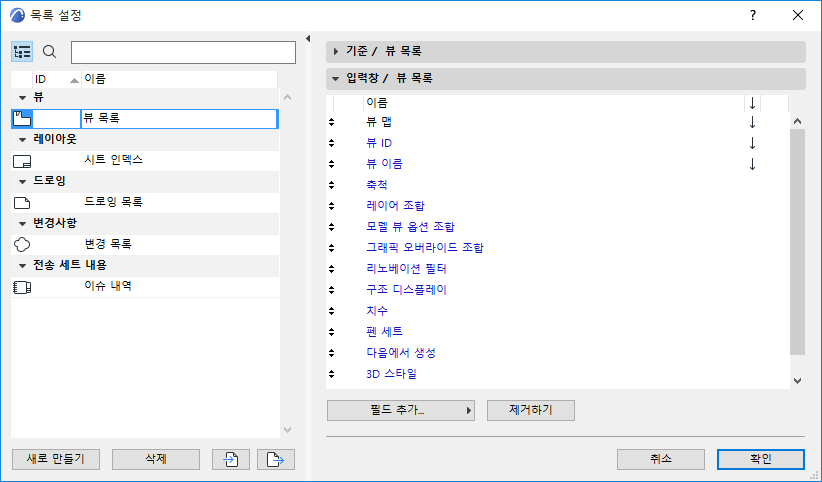Open the 필드 추가... dropdown
Image resolution: width=822 pixels, height=482 pixels.
click(x=401, y=410)
